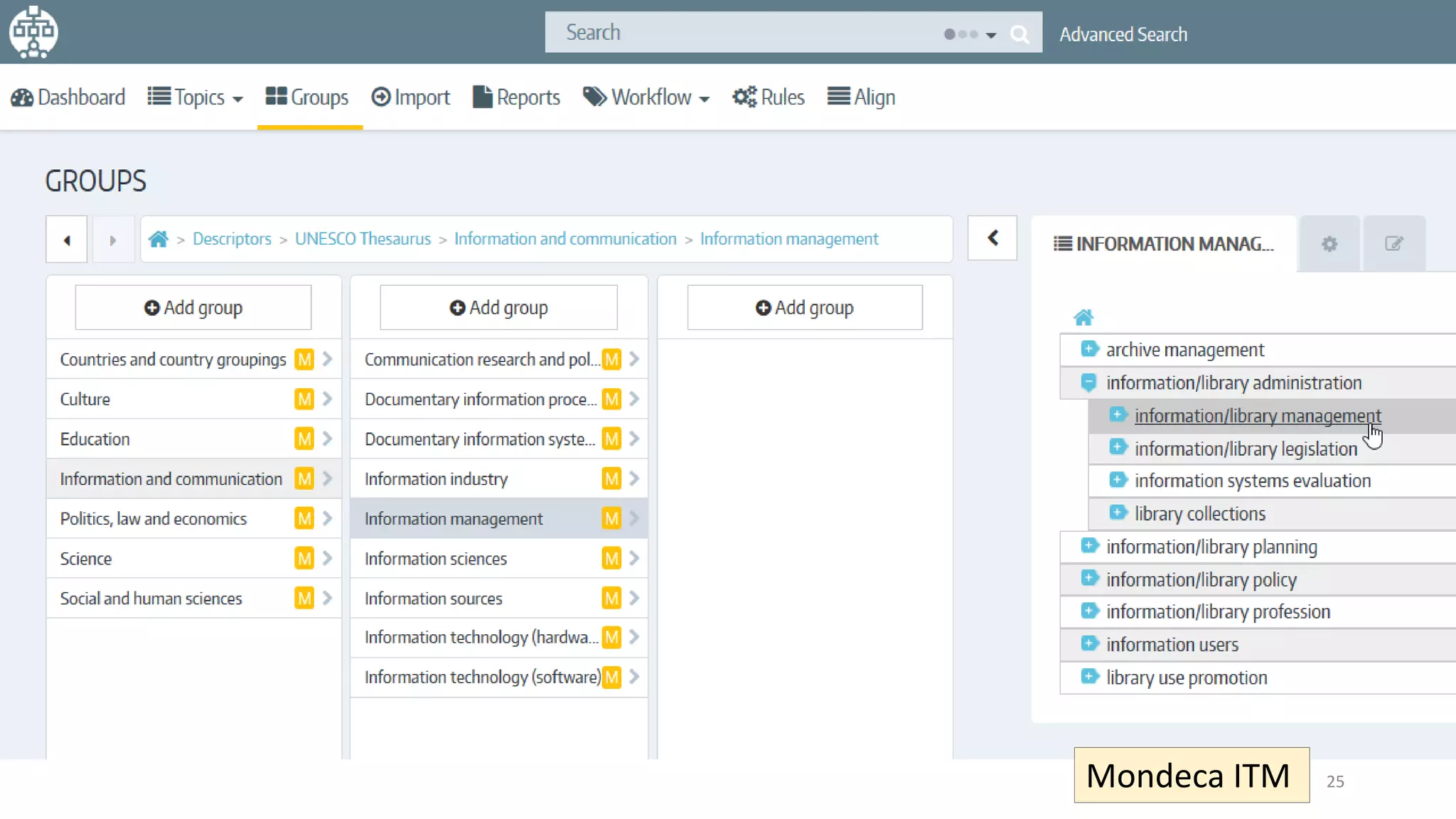Open the gear settings tab

[1329, 244]
